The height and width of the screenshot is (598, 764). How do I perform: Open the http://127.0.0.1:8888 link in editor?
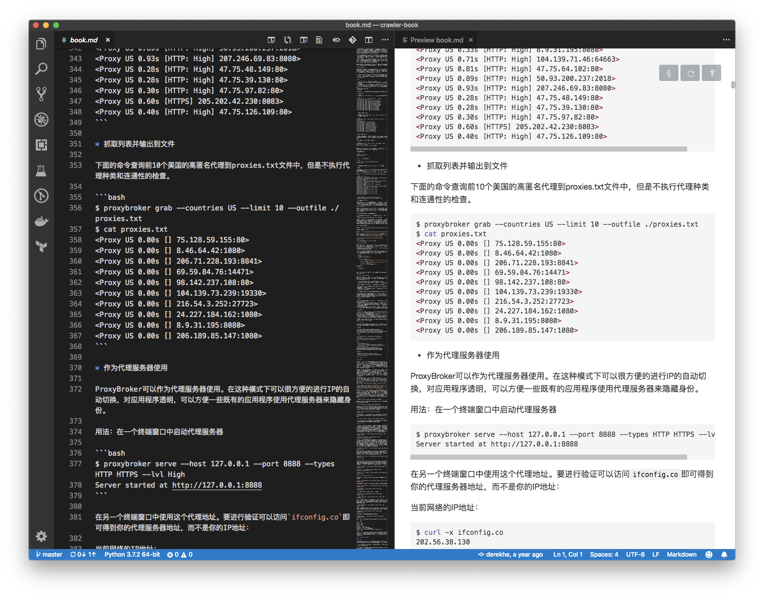[217, 485]
